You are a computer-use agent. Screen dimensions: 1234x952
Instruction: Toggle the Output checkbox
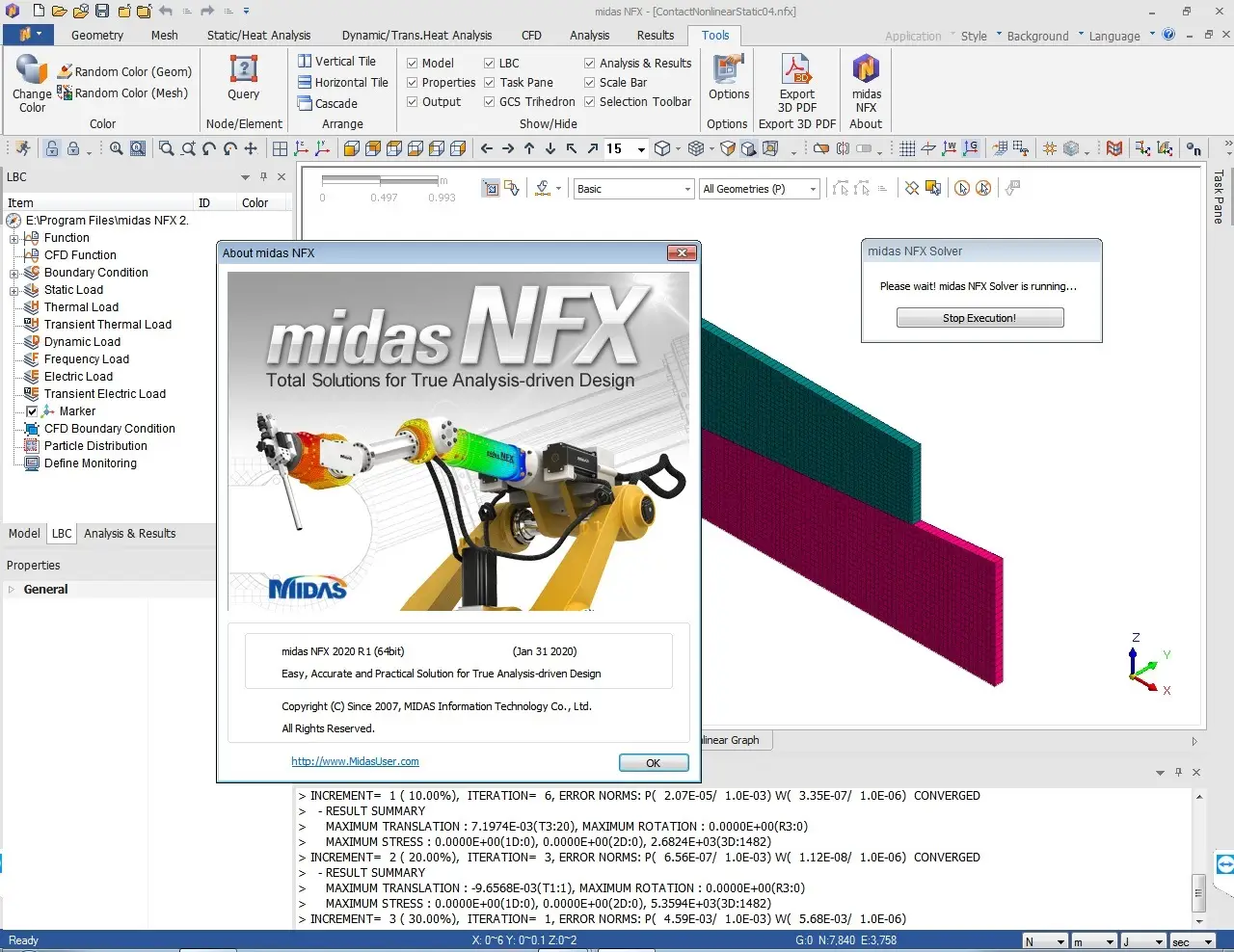(x=412, y=101)
